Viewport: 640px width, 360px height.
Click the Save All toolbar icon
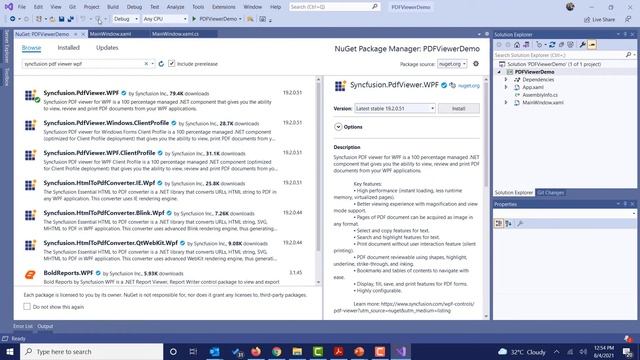click(70, 19)
